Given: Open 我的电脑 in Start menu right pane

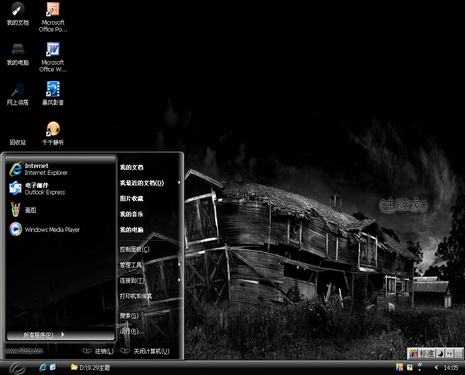Looking at the screenshot, I should pos(132,230).
